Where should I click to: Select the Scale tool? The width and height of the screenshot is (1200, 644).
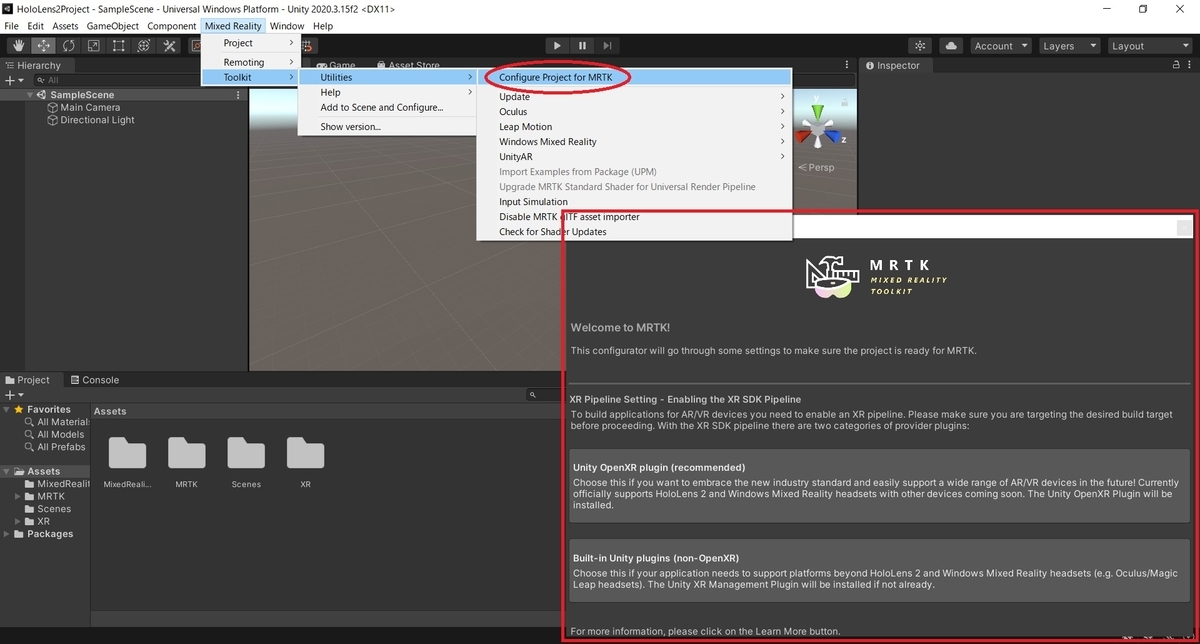pyautogui.click(x=94, y=45)
